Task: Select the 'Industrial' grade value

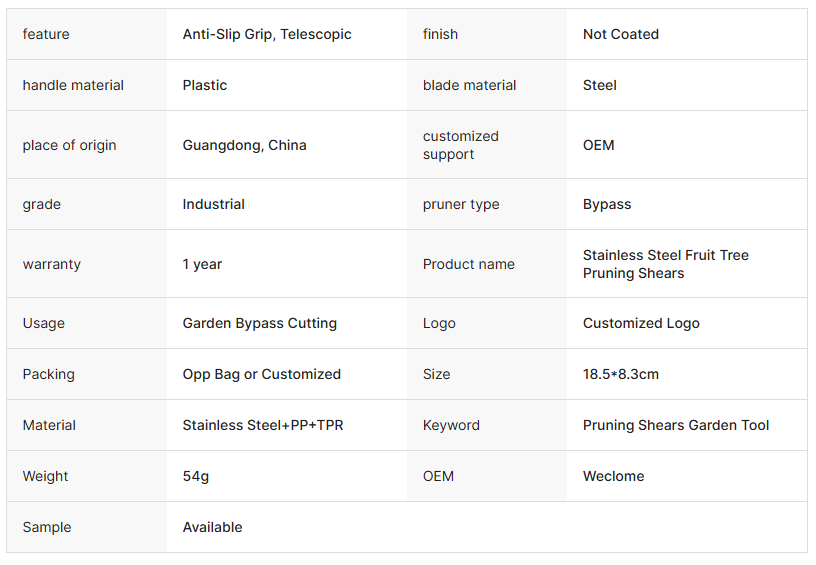Action: click(214, 204)
